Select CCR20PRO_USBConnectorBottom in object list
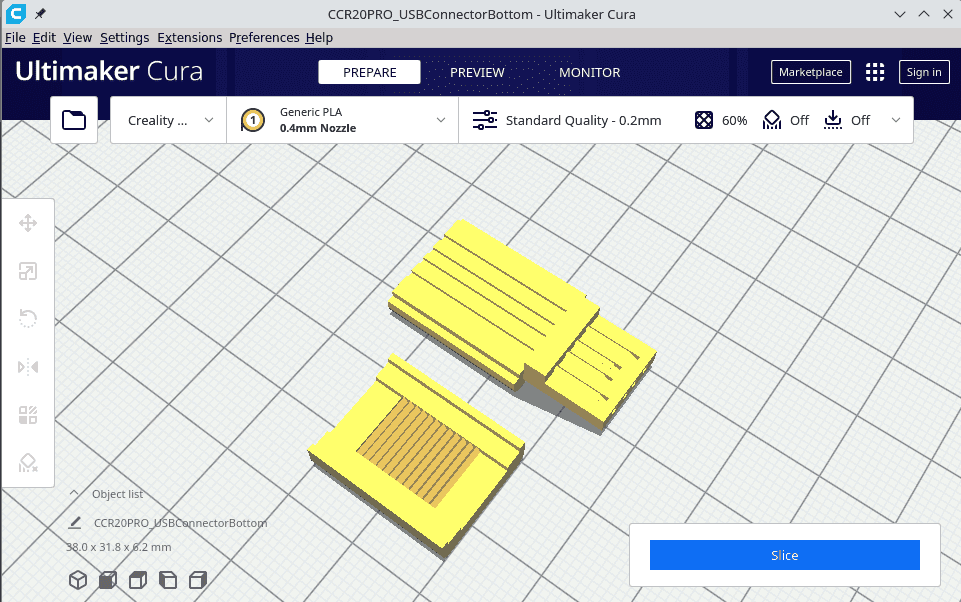 point(180,523)
